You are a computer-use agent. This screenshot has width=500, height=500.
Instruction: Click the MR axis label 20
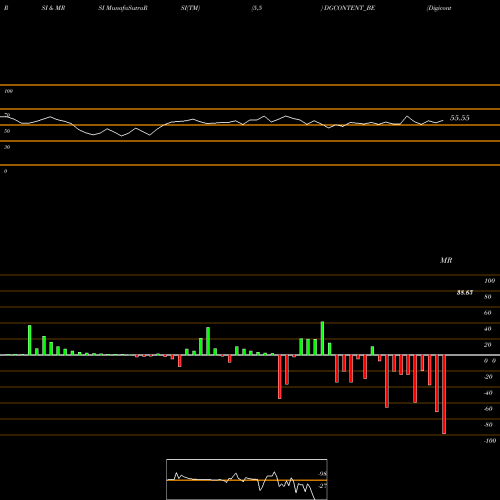(x=488, y=345)
